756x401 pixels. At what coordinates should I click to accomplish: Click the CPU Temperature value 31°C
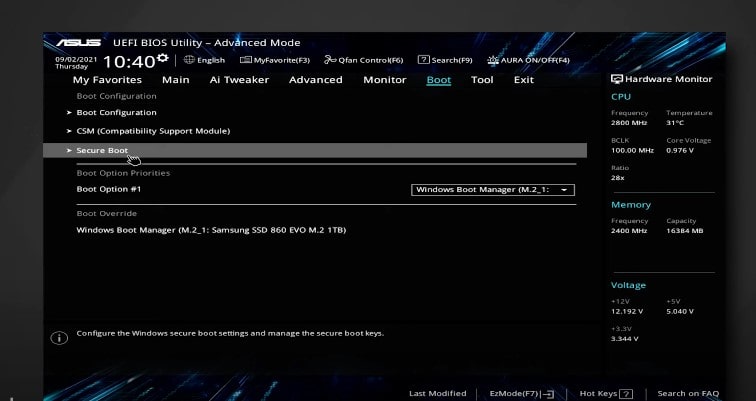coord(675,123)
